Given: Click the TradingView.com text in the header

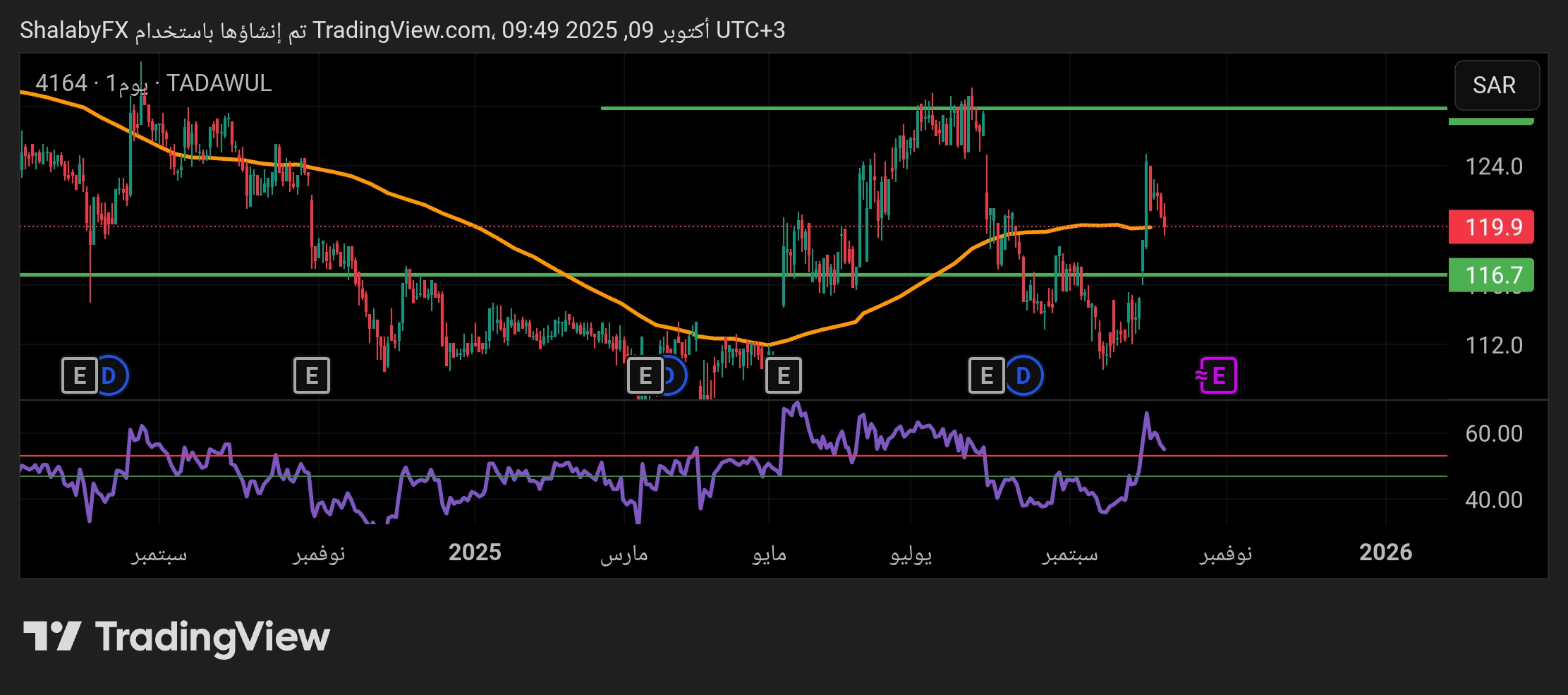Looking at the screenshot, I should point(402,30).
